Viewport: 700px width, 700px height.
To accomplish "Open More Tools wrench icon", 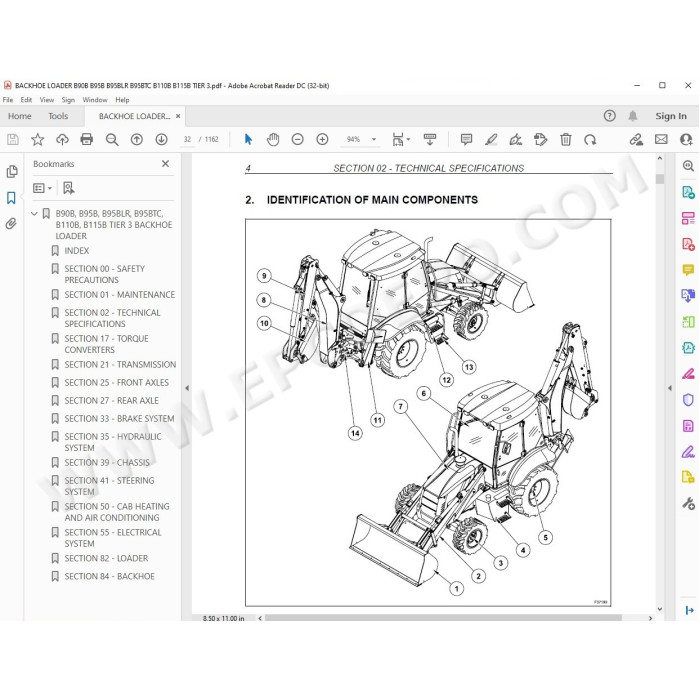I will pos(688,504).
